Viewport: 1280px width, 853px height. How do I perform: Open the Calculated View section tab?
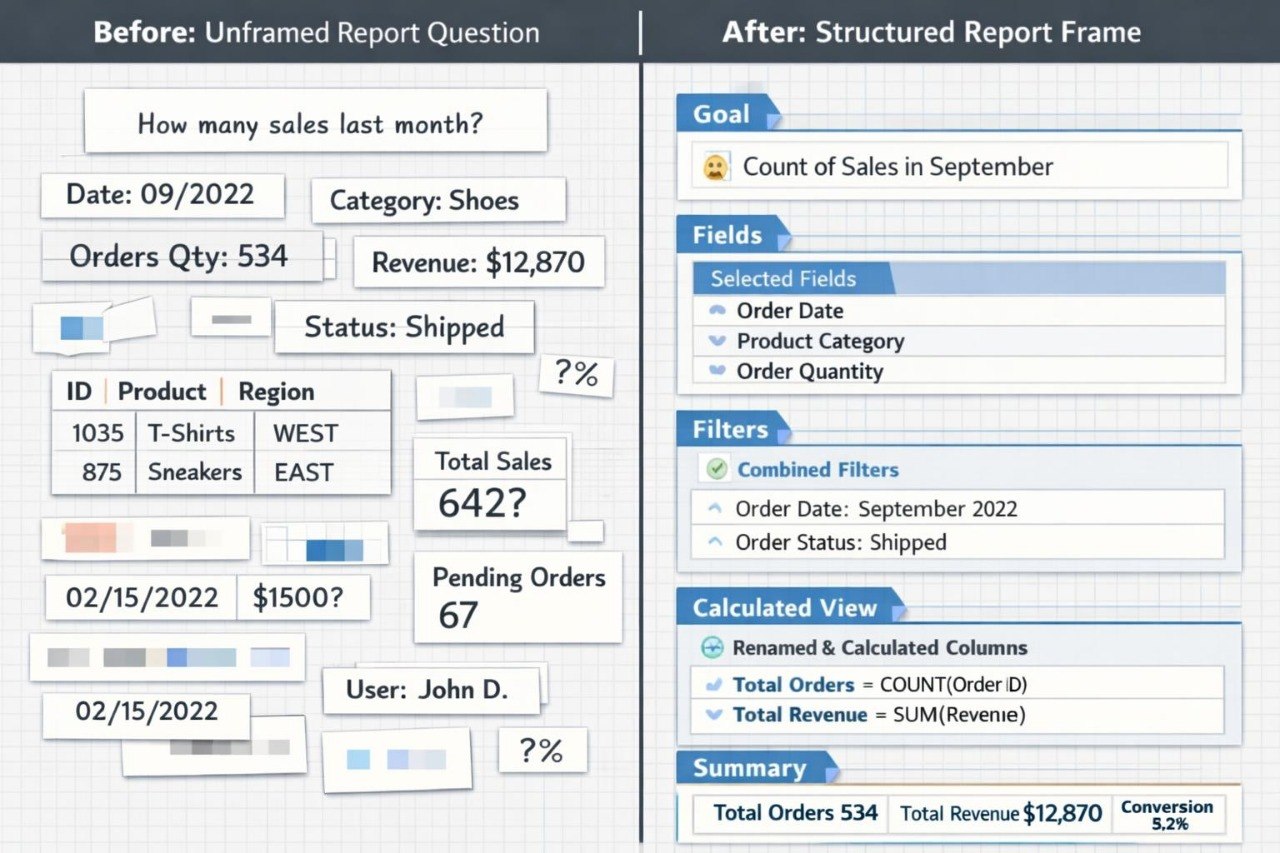pyautogui.click(x=791, y=608)
